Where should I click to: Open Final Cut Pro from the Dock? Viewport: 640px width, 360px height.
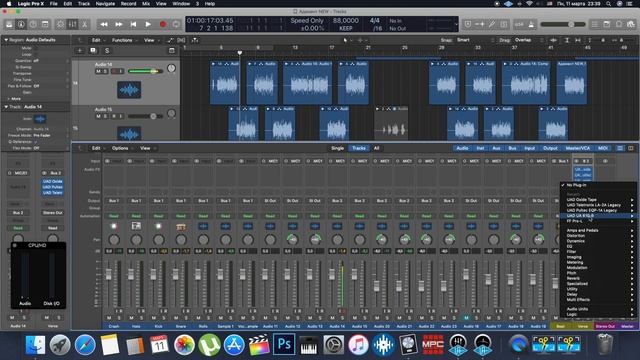tap(259, 344)
